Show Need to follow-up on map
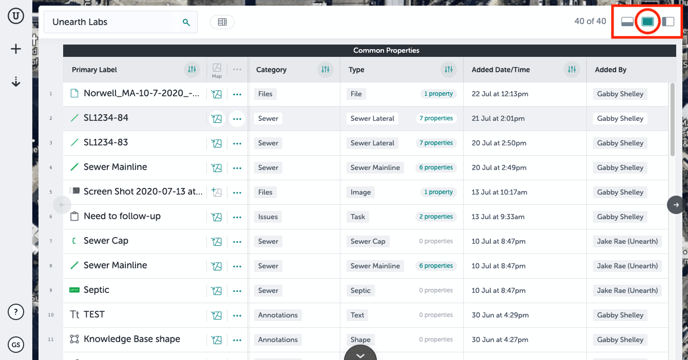 click(x=217, y=217)
